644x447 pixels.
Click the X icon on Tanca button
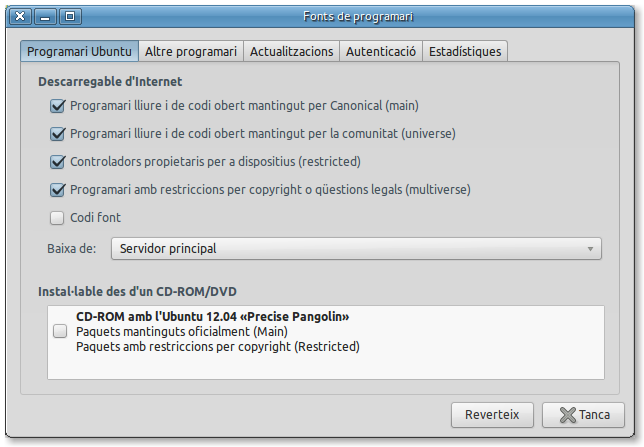point(566,414)
